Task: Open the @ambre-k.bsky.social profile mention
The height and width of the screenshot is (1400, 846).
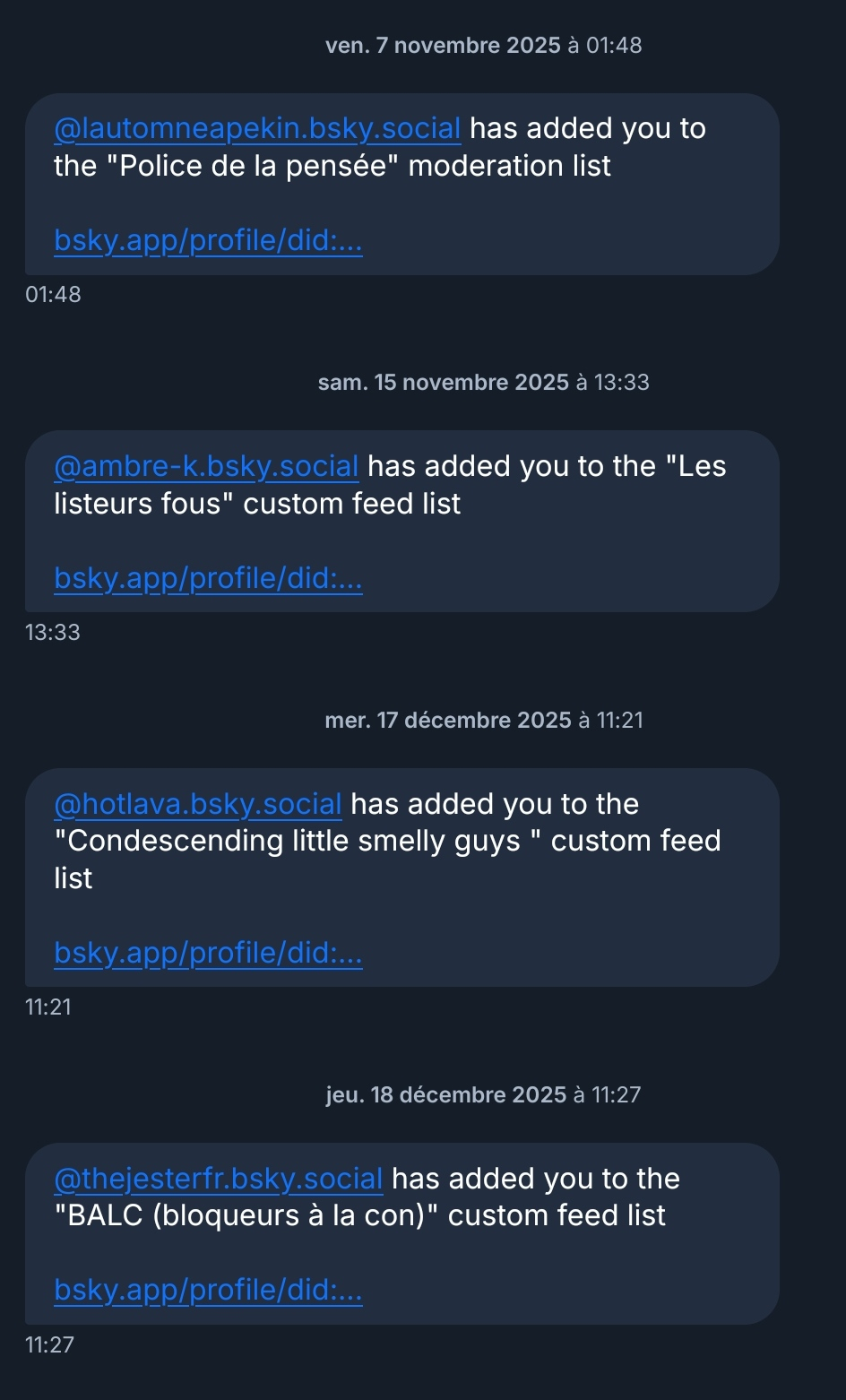Action: click(x=206, y=467)
